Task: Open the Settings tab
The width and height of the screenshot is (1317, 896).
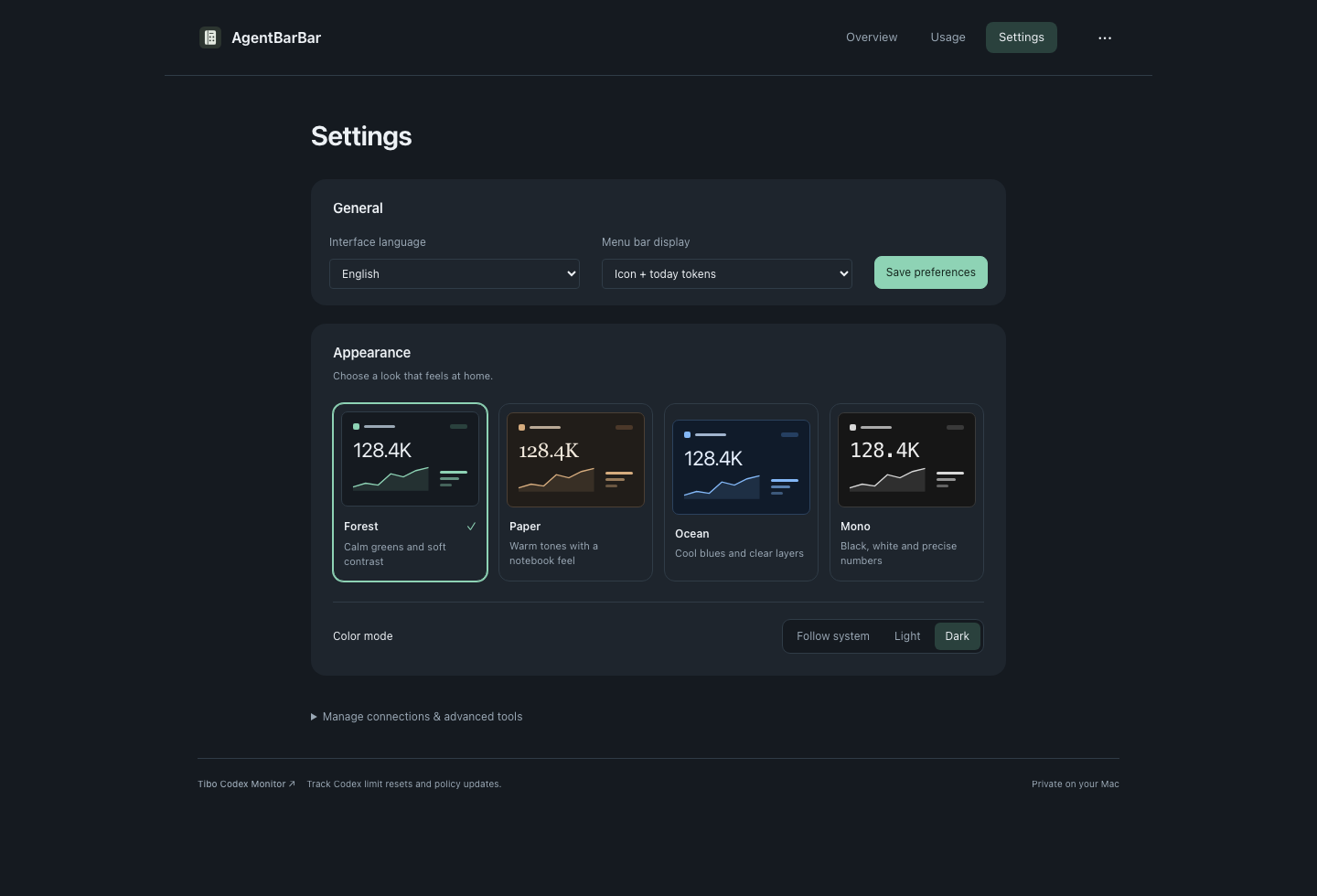Action: (1022, 37)
